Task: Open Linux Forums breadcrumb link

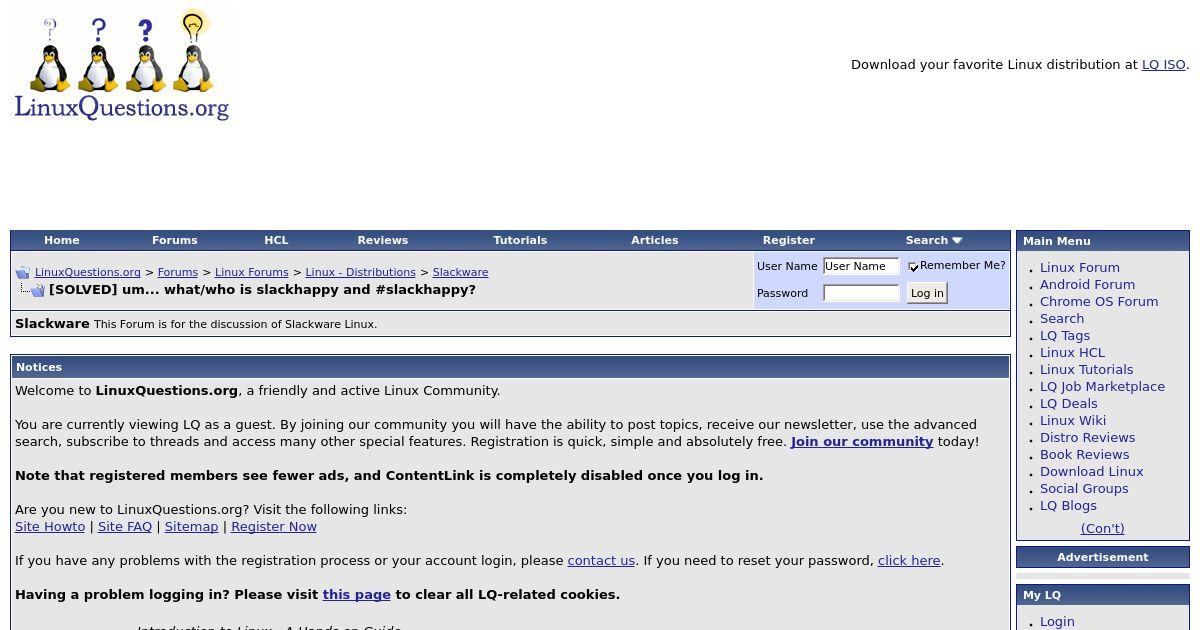Action: [251, 272]
